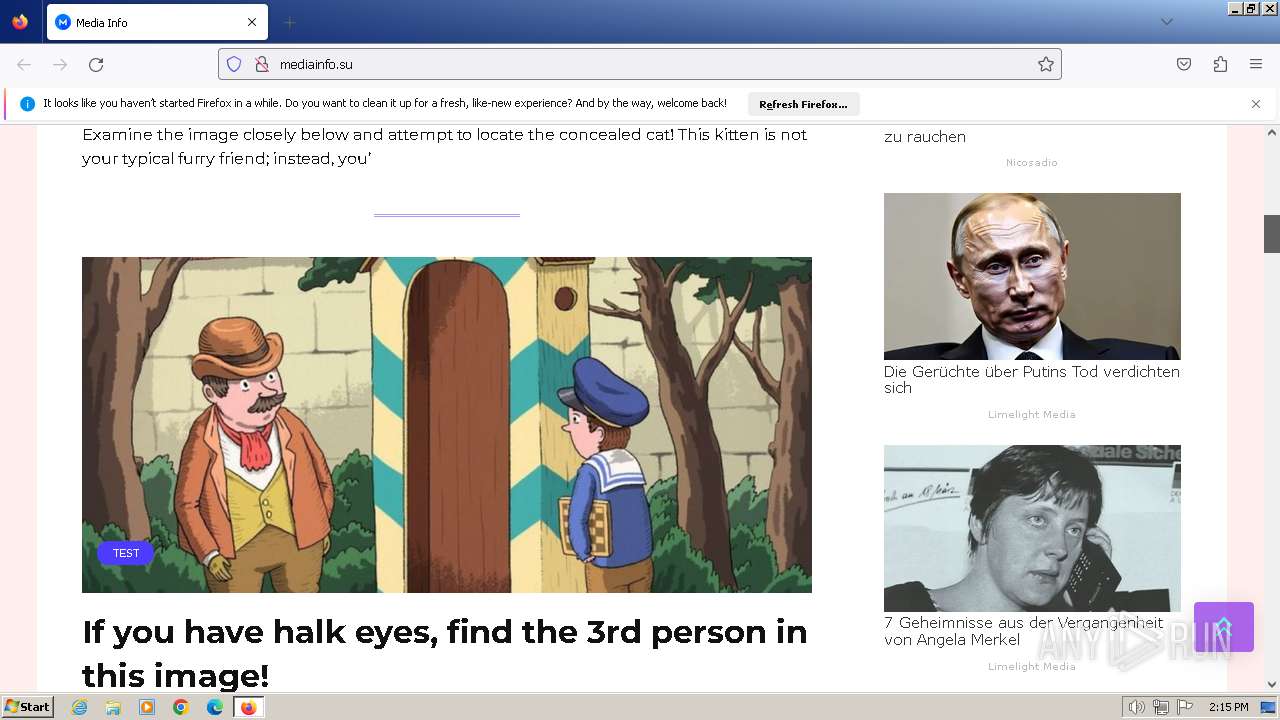1280x720 pixels.
Task: Click the 2:15 PM clock
Action: pos(1229,707)
